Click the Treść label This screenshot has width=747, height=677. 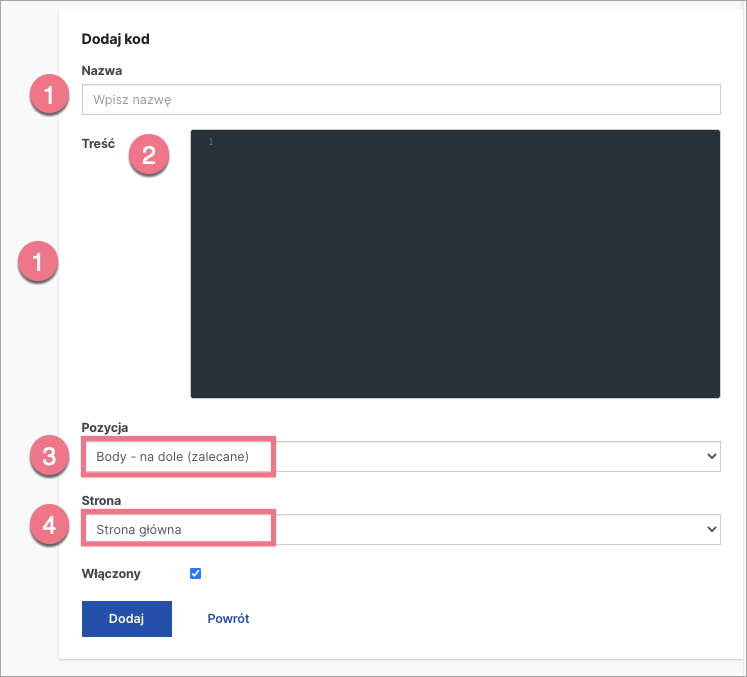click(98, 143)
